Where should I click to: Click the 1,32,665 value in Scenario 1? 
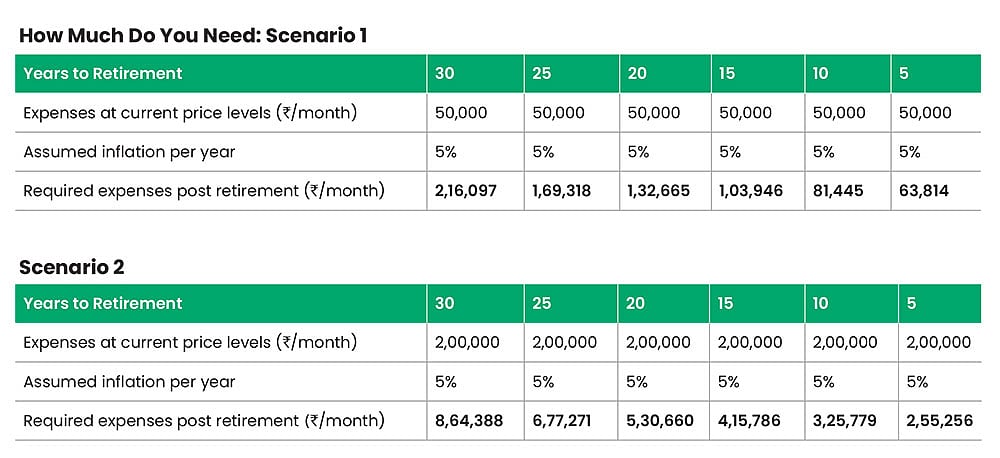[x=658, y=190]
